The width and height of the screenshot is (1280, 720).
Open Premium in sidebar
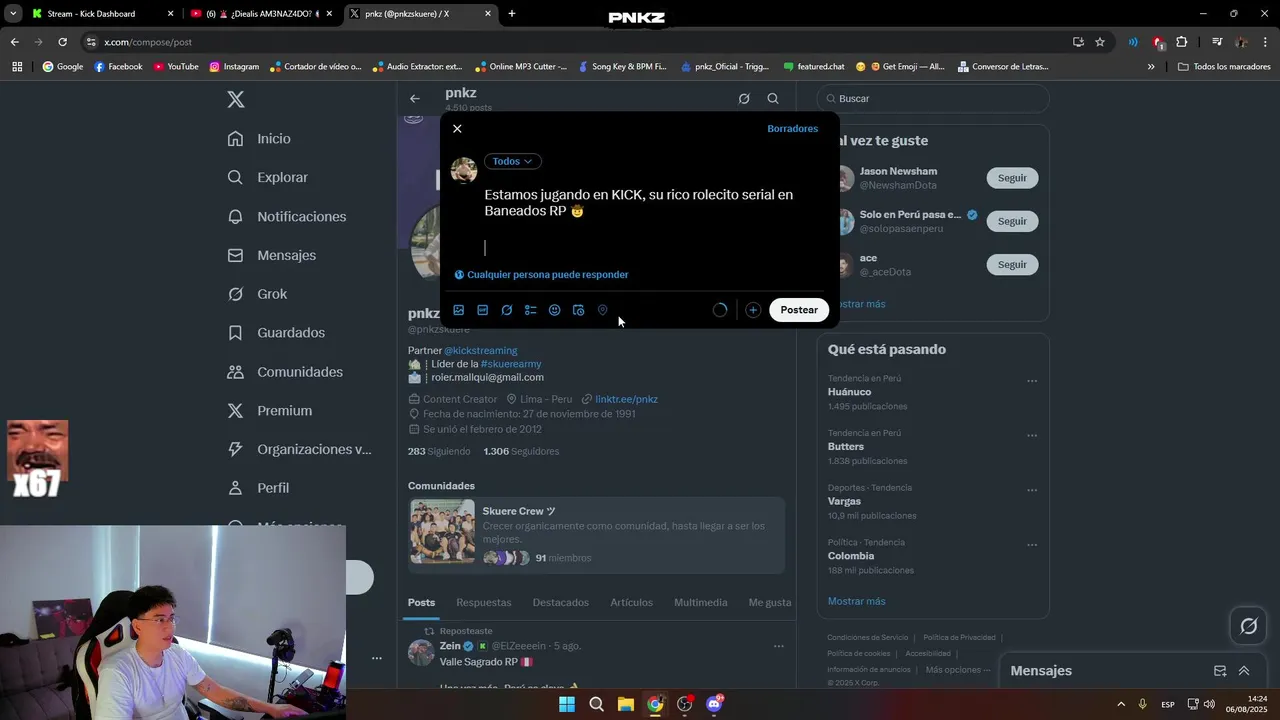(x=270, y=411)
